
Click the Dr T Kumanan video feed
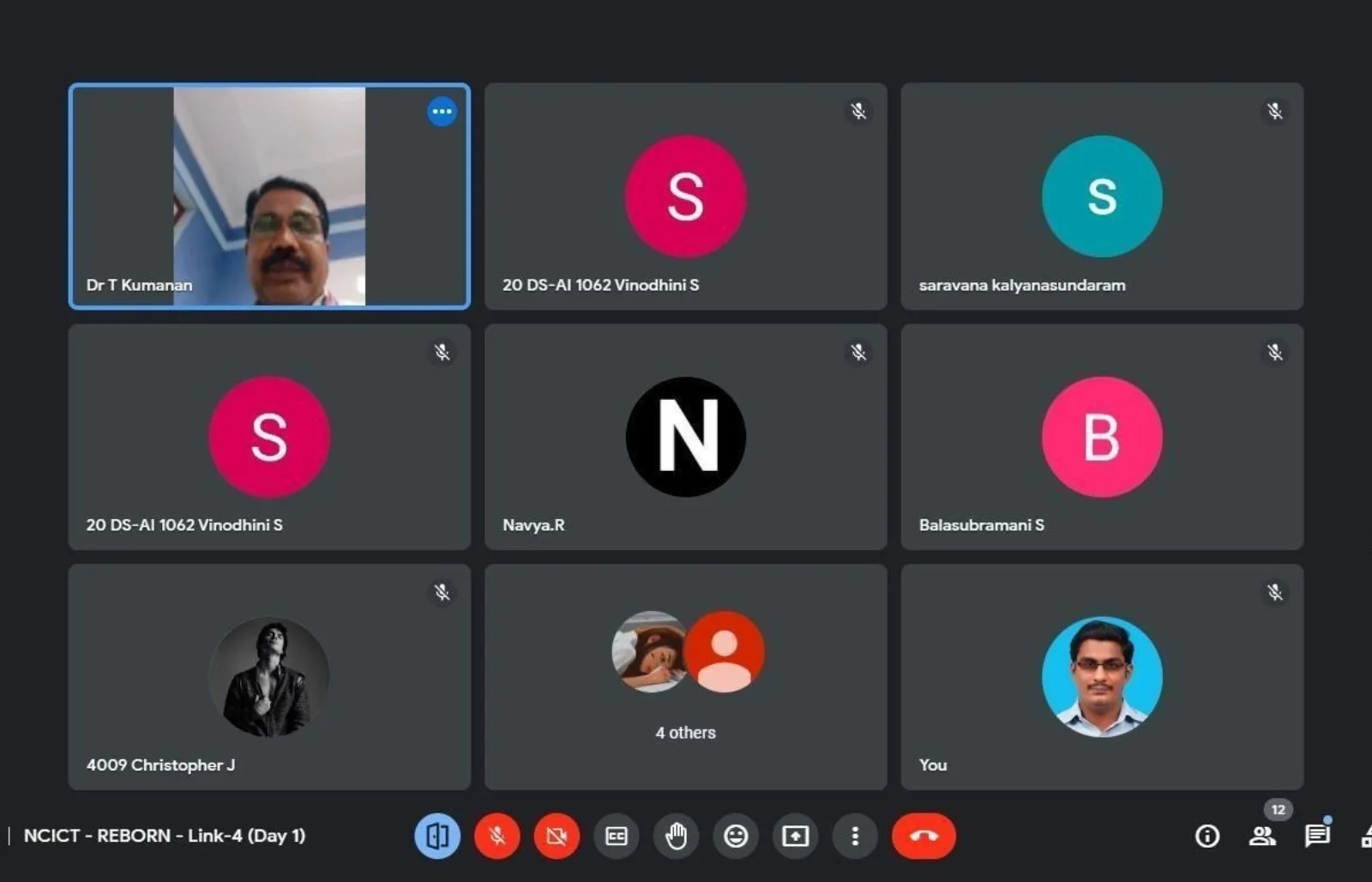[269, 196]
